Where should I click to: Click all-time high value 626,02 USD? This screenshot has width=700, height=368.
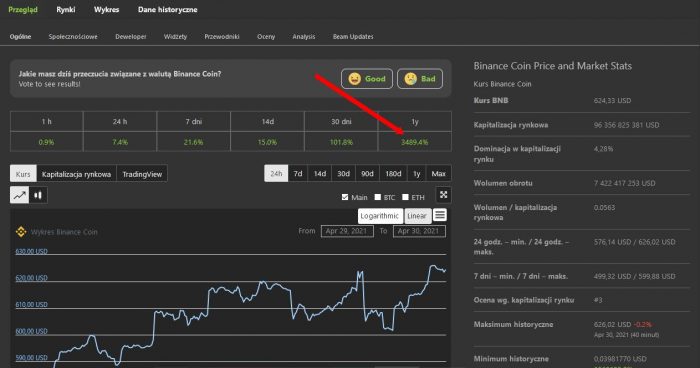pos(612,324)
